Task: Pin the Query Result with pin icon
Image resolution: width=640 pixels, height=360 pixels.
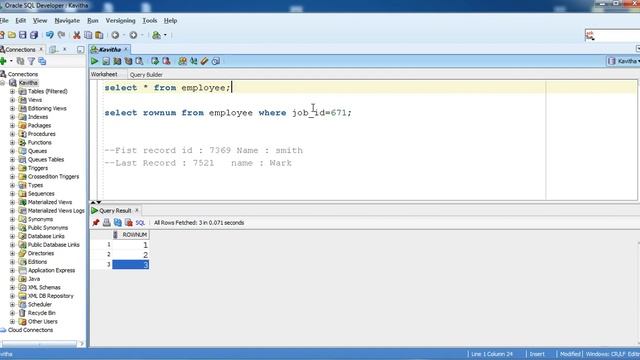Action: (x=96, y=223)
